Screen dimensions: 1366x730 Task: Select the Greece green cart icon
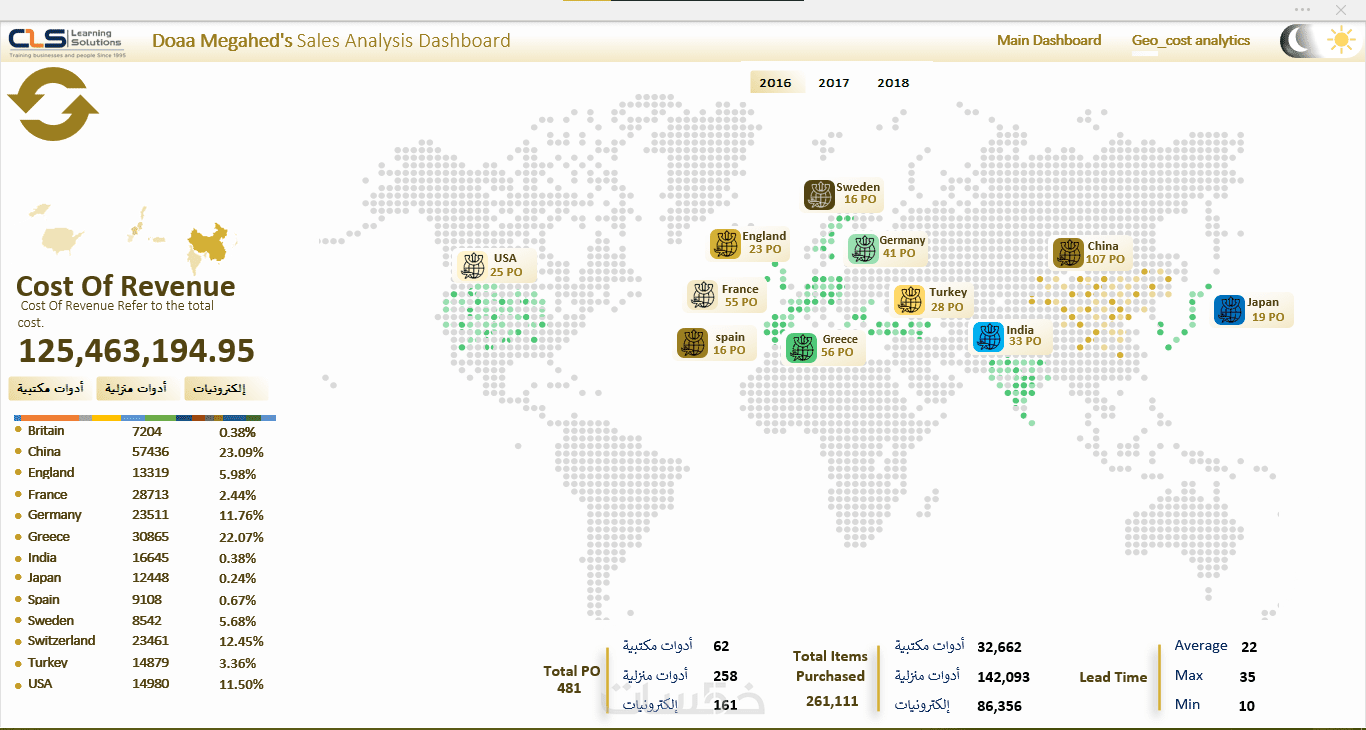pyautogui.click(x=801, y=347)
